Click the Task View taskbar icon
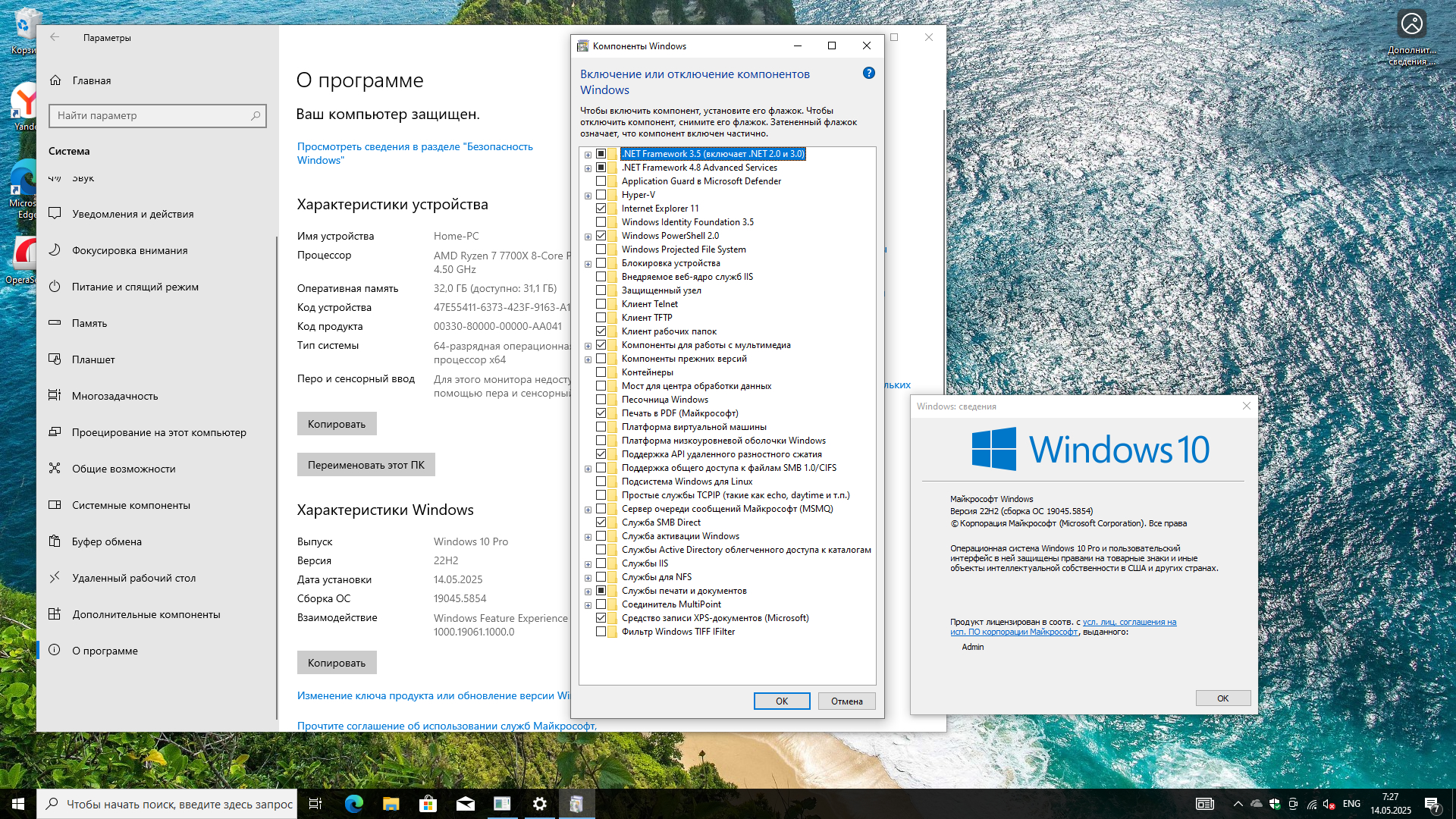This screenshot has width=1456, height=819. 315,804
